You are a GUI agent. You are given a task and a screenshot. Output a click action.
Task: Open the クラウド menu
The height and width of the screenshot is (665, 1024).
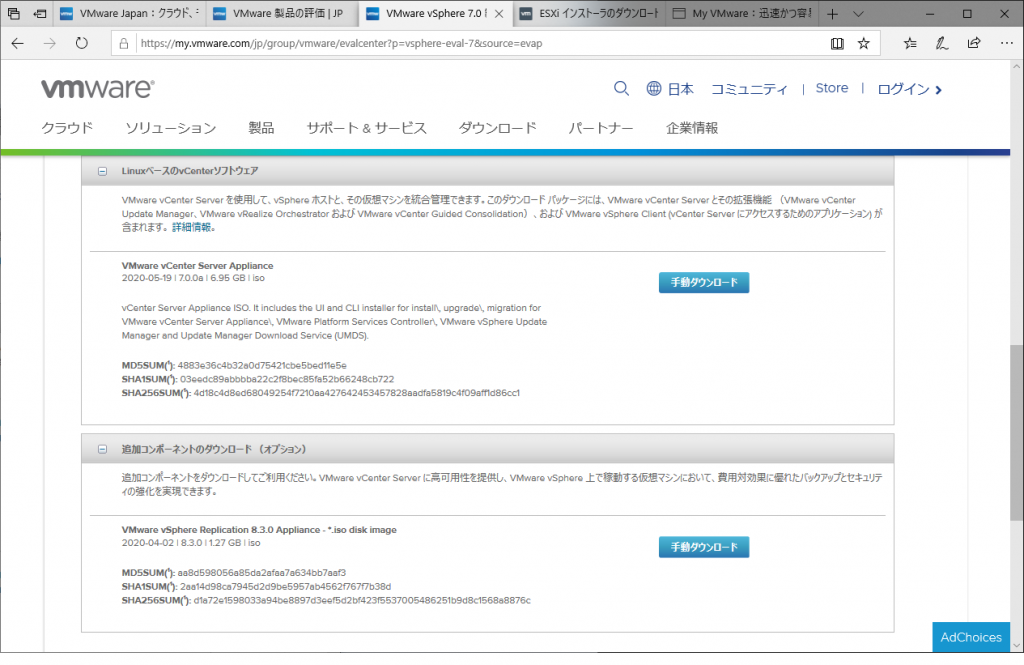[x=67, y=128]
